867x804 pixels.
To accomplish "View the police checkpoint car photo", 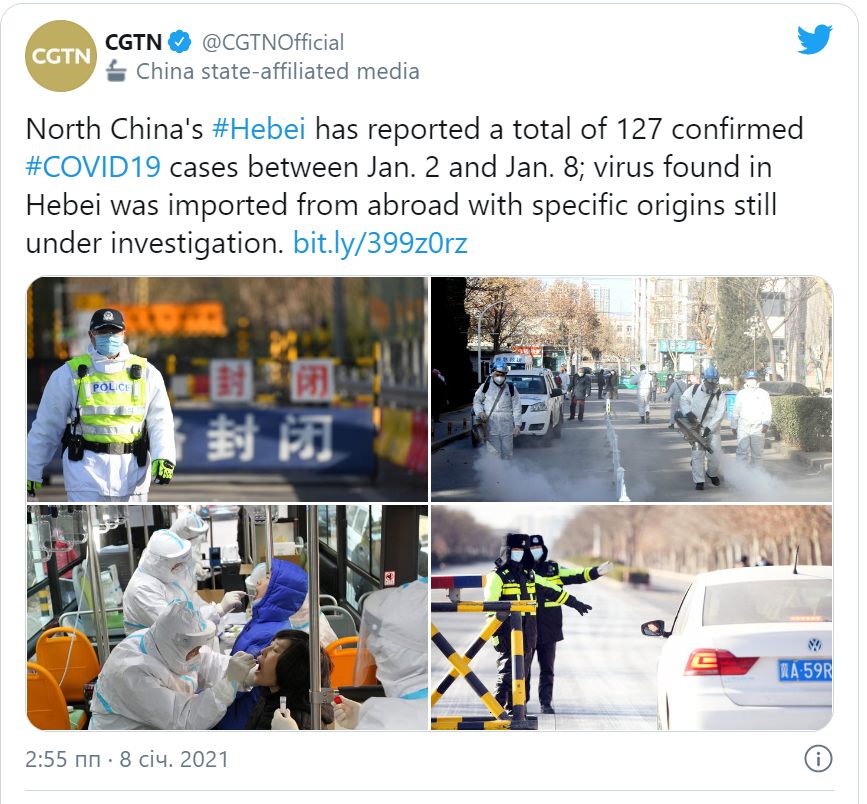I will click(631, 617).
